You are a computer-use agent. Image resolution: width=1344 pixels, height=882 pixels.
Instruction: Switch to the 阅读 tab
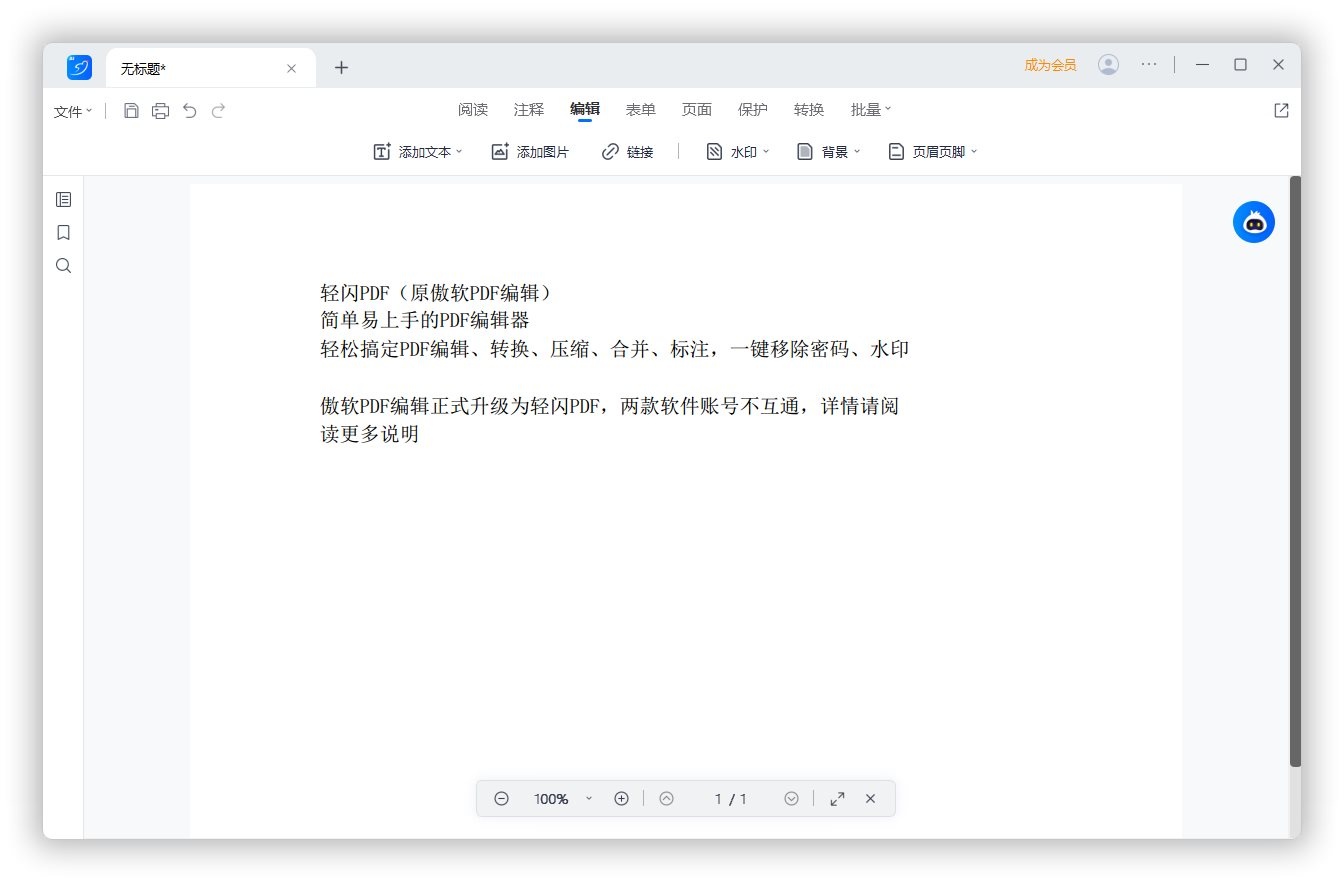point(473,110)
